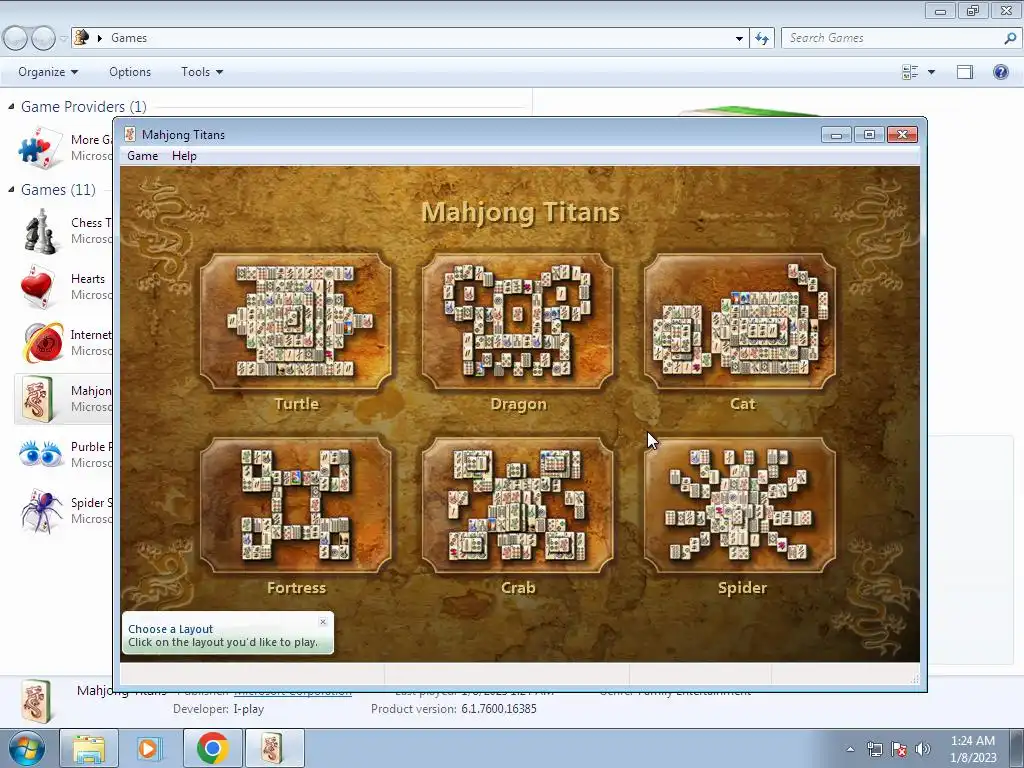Click the Forward navigation button

[x=43, y=39]
